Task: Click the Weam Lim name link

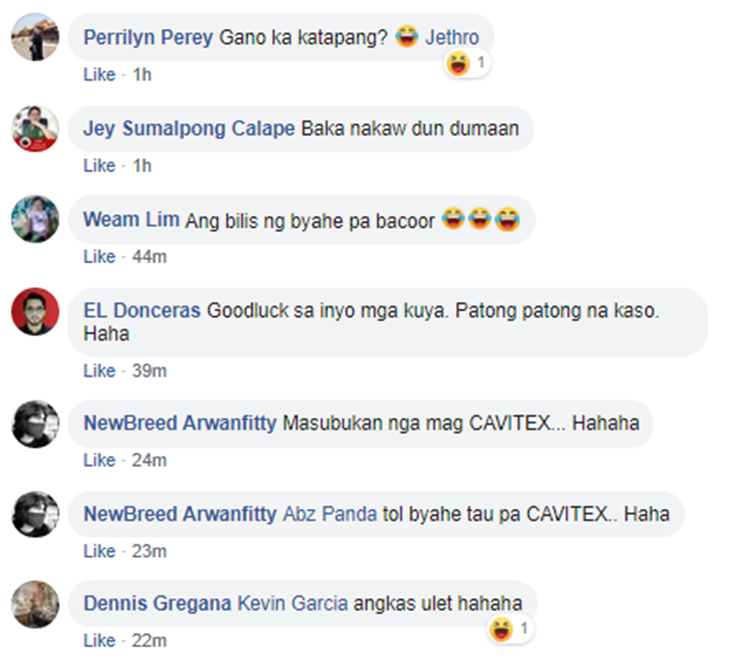Action: [x=132, y=220]
